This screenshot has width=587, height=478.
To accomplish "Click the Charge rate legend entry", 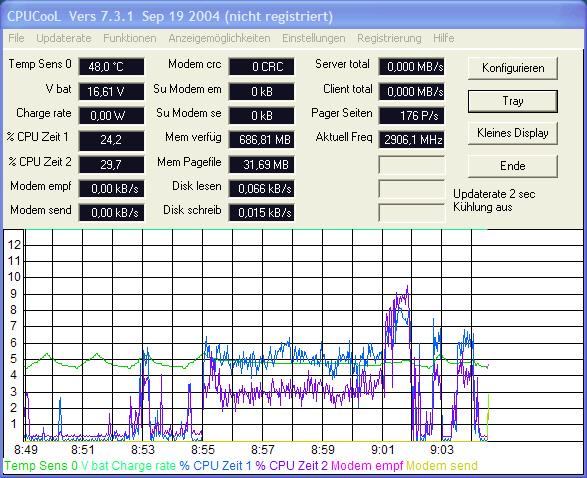I will 143,466.
